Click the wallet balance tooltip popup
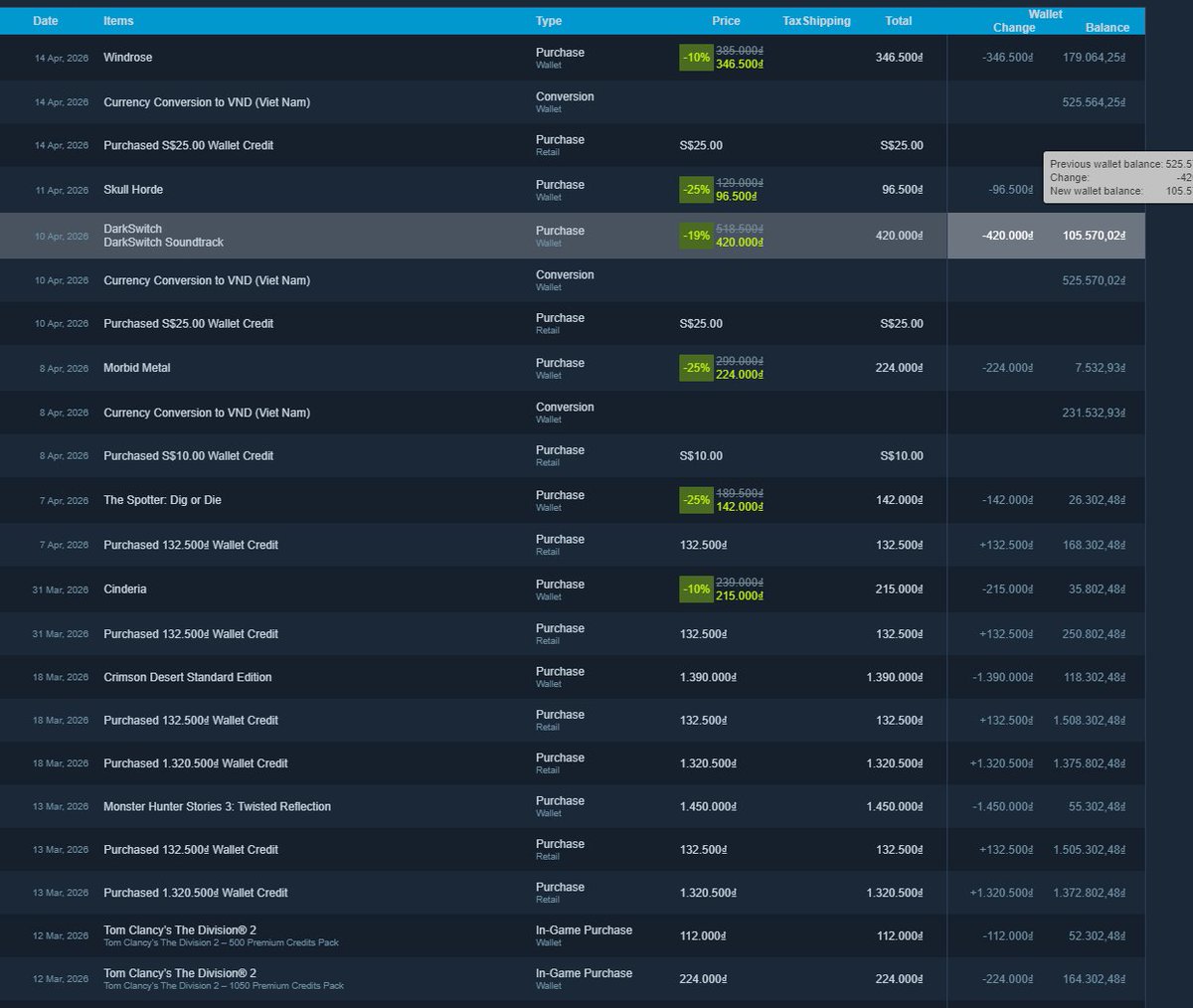The image size is (1193, 1008). (1117, 178)
